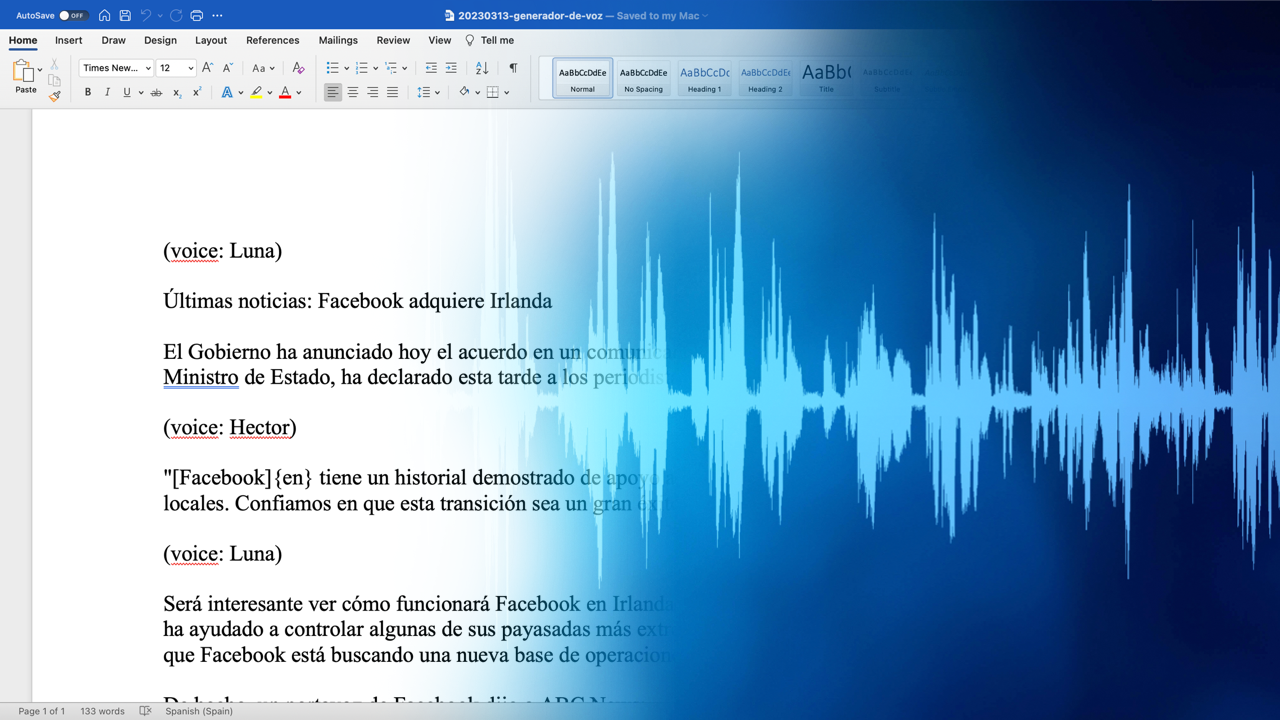Open the title bar more options ellipsis
This screenshot has height=720, width=1280.
[217, 16]
